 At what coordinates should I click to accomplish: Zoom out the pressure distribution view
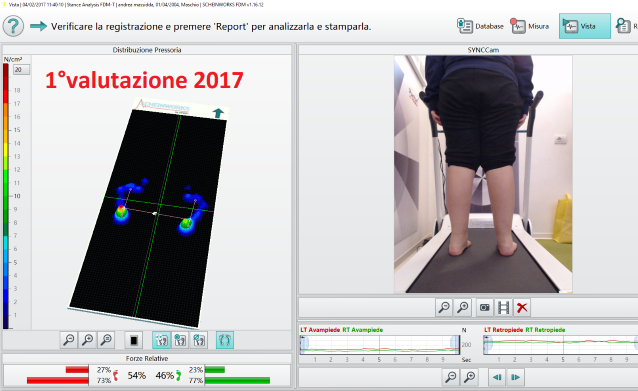(x=69, y=340)
